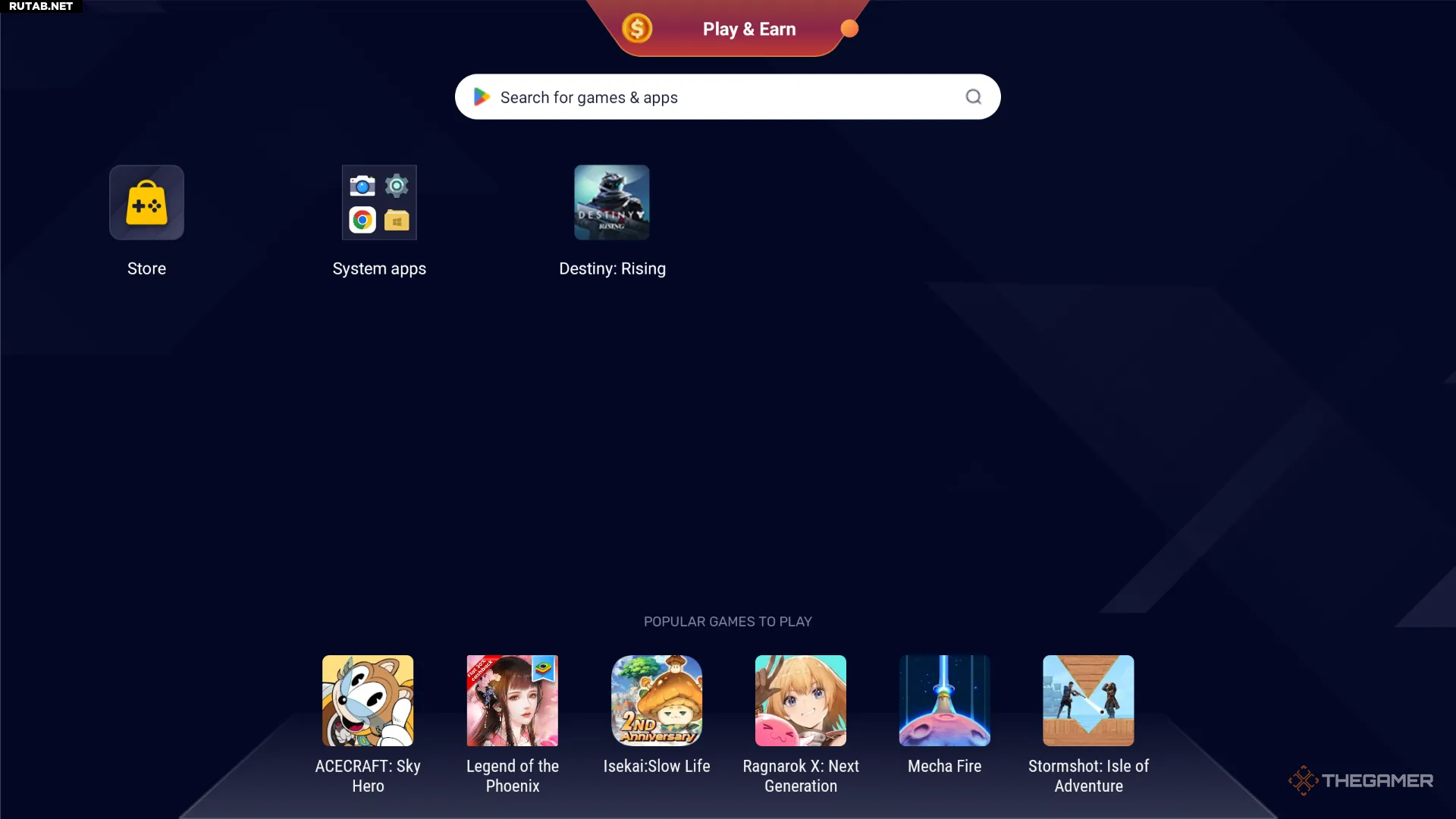Launch Destiny: Rising game

[612, 202]
